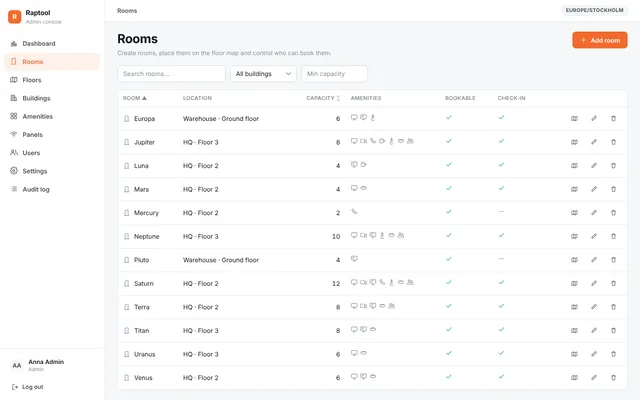Edit the Titan room
This screenshot has height=400, width=640.
594,331
